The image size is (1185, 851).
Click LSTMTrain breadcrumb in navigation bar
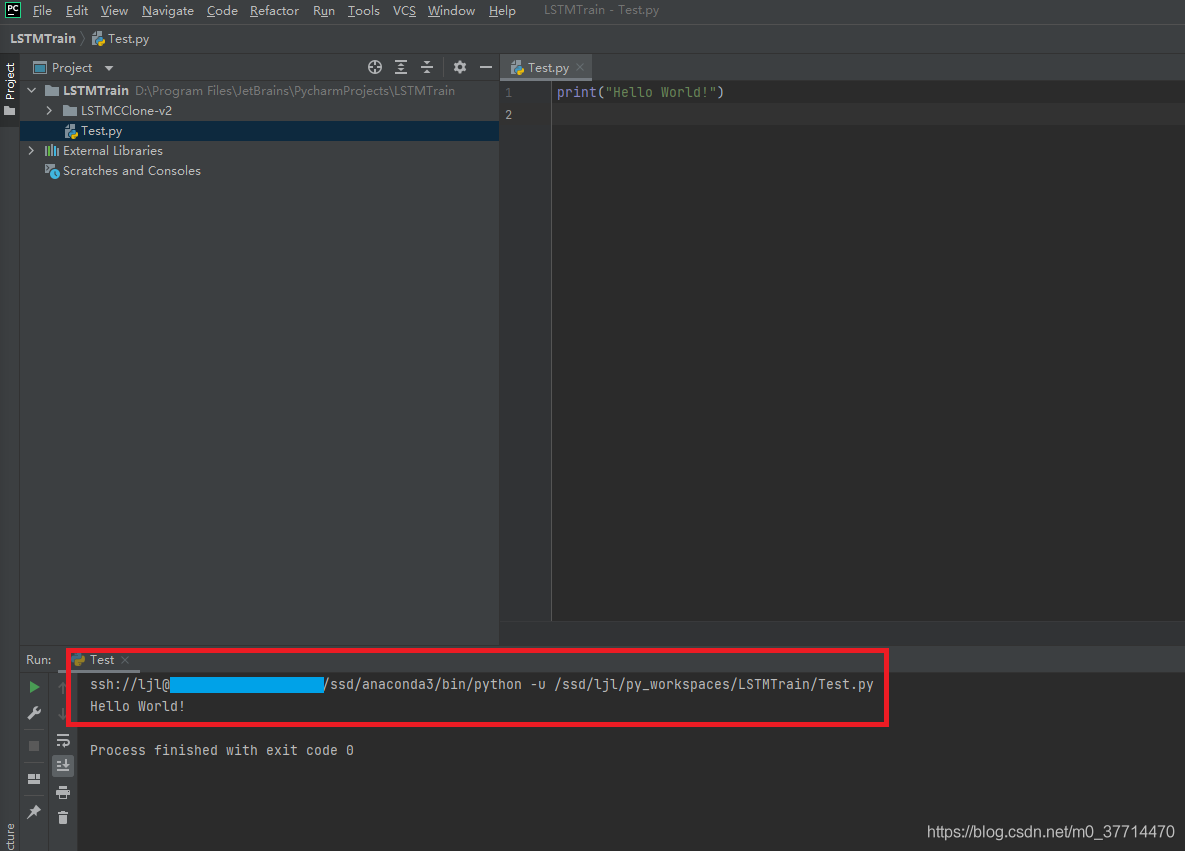(43, 39)
